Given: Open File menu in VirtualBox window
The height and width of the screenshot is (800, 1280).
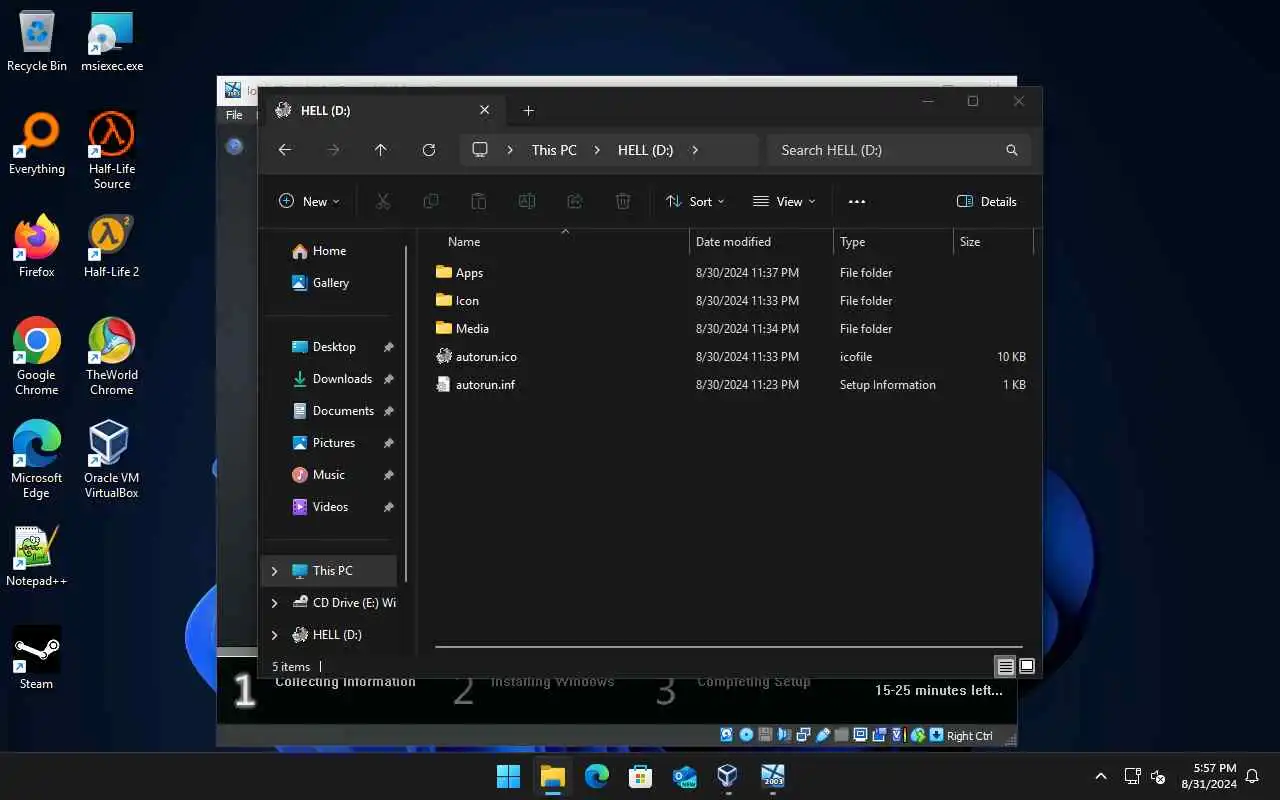Looking at the screenshot, I should pos(234,115).
